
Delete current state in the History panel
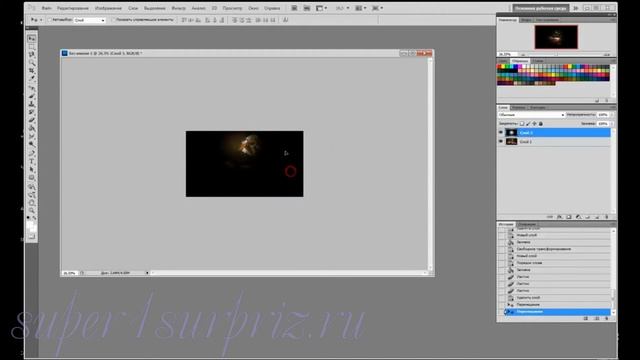tap(607, 318)
